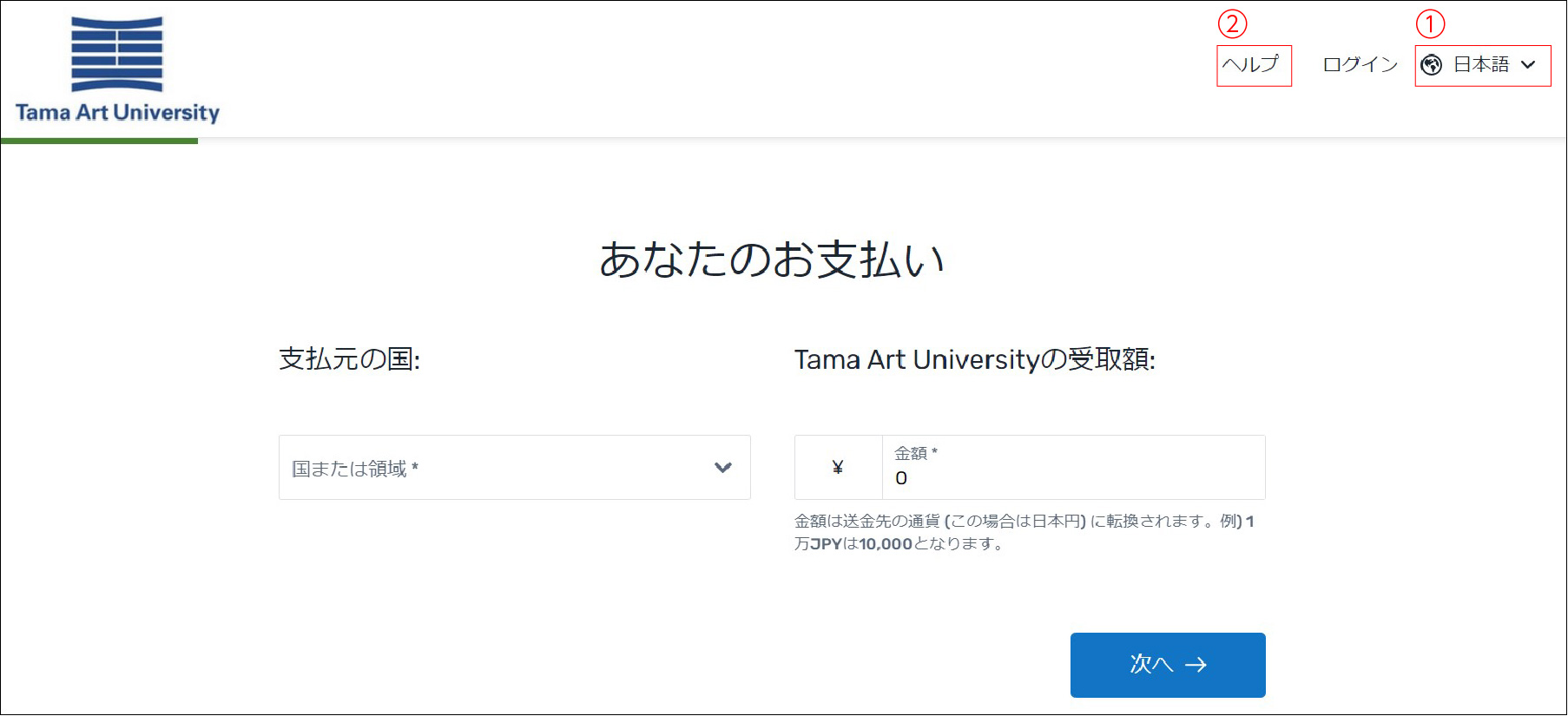
Task: Click the Tama Art University logo emblem
Action: coord(116,54)
